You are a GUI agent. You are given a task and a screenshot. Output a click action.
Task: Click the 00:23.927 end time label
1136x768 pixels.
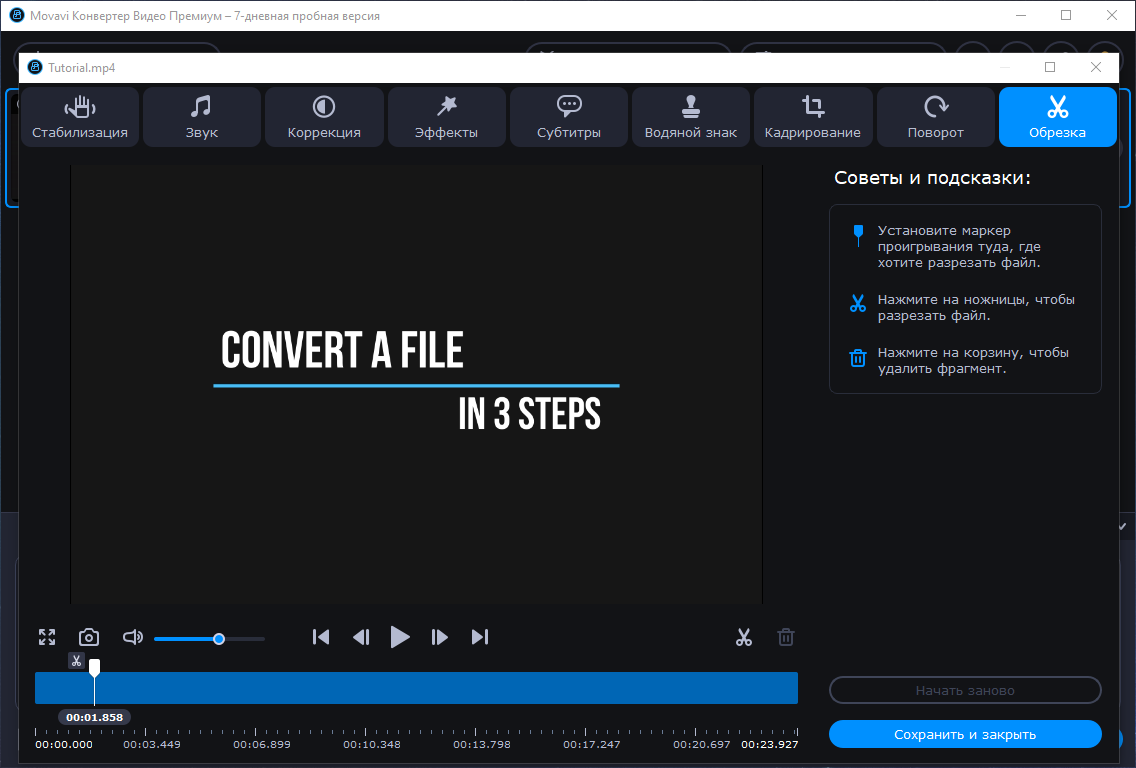[x=769, y=744]
